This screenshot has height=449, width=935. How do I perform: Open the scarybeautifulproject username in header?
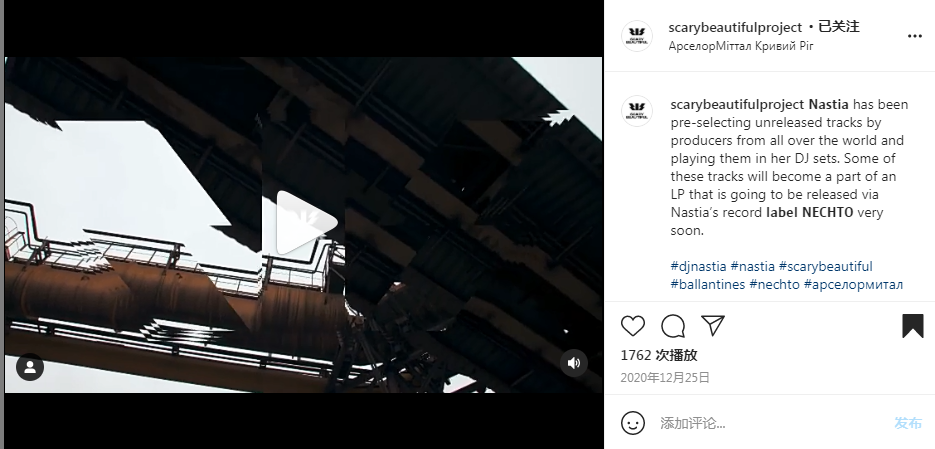coord(735,27)
